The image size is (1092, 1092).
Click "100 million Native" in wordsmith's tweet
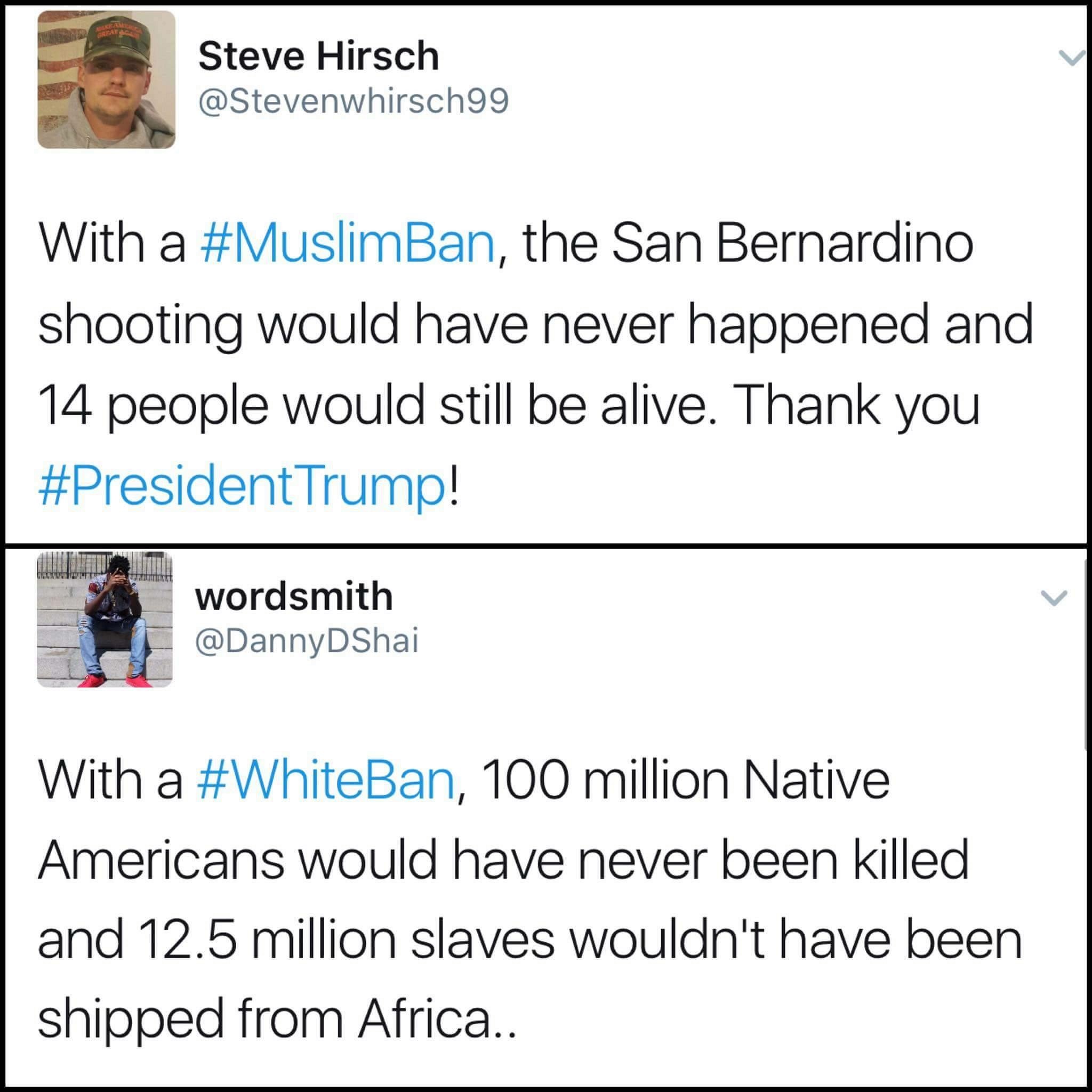(686, 781)
